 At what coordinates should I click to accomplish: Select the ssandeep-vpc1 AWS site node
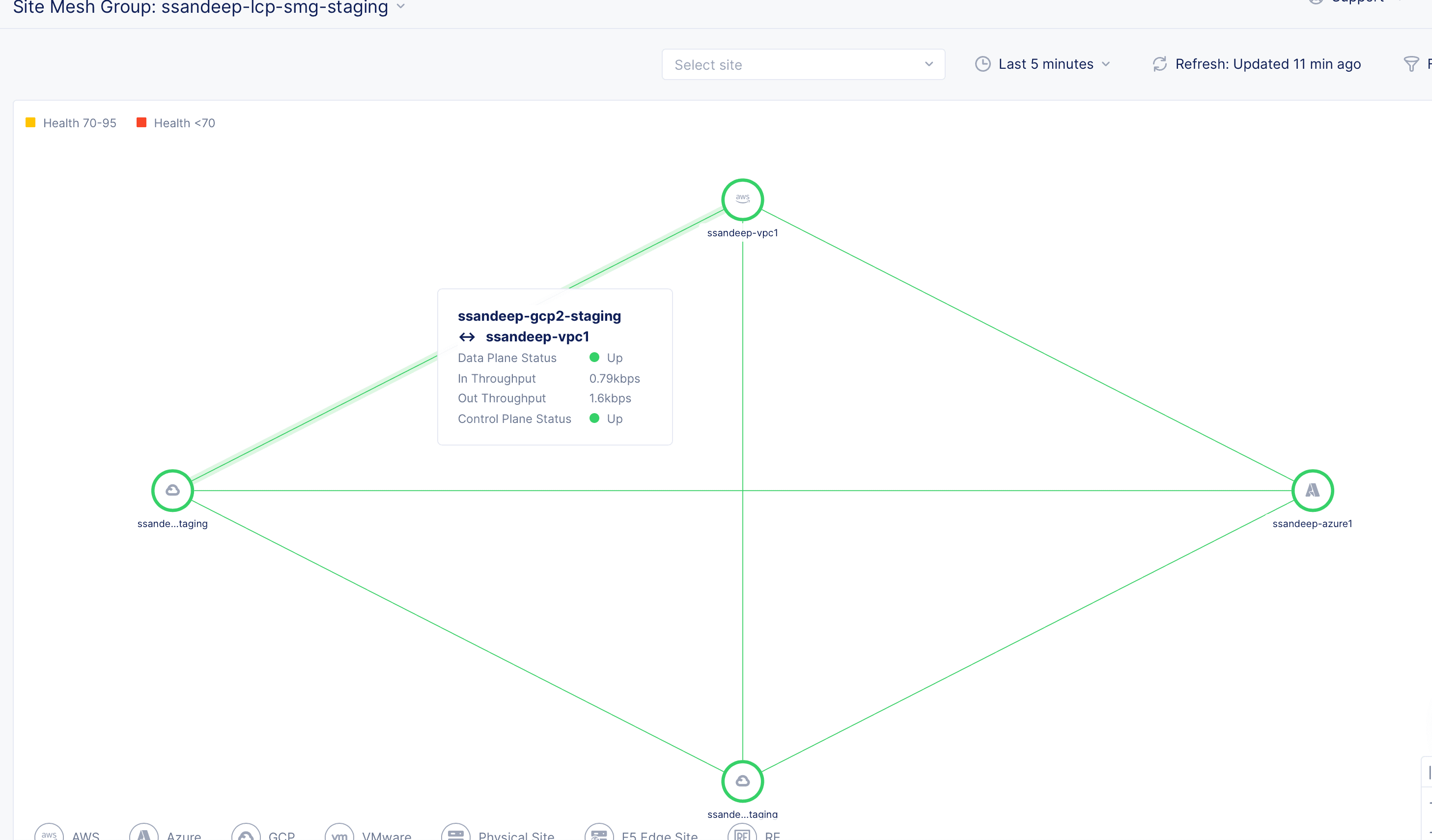click(x=742, y=199)
